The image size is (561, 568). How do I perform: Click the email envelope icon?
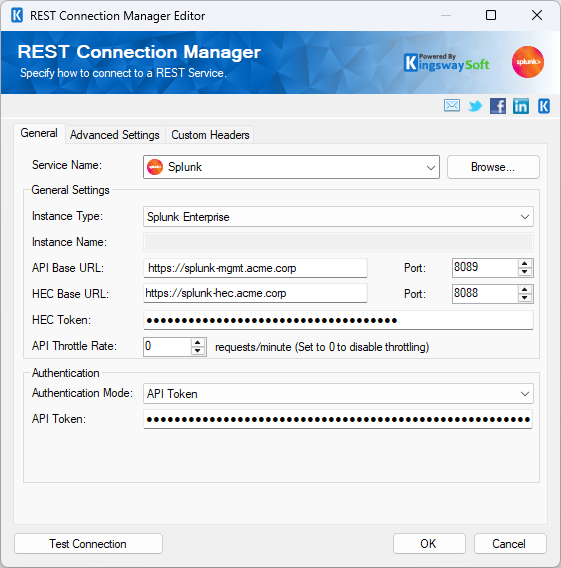coord(452,106)
